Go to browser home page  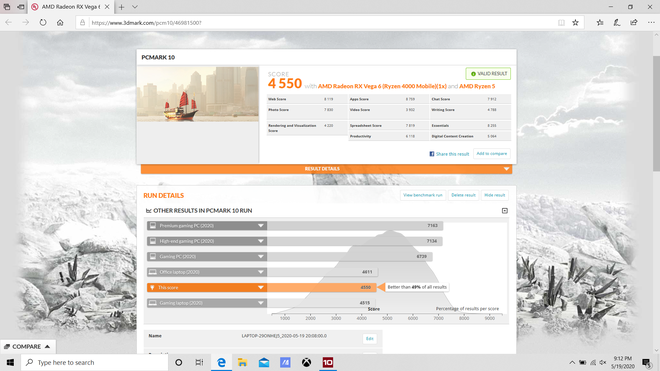pos(60,23)
